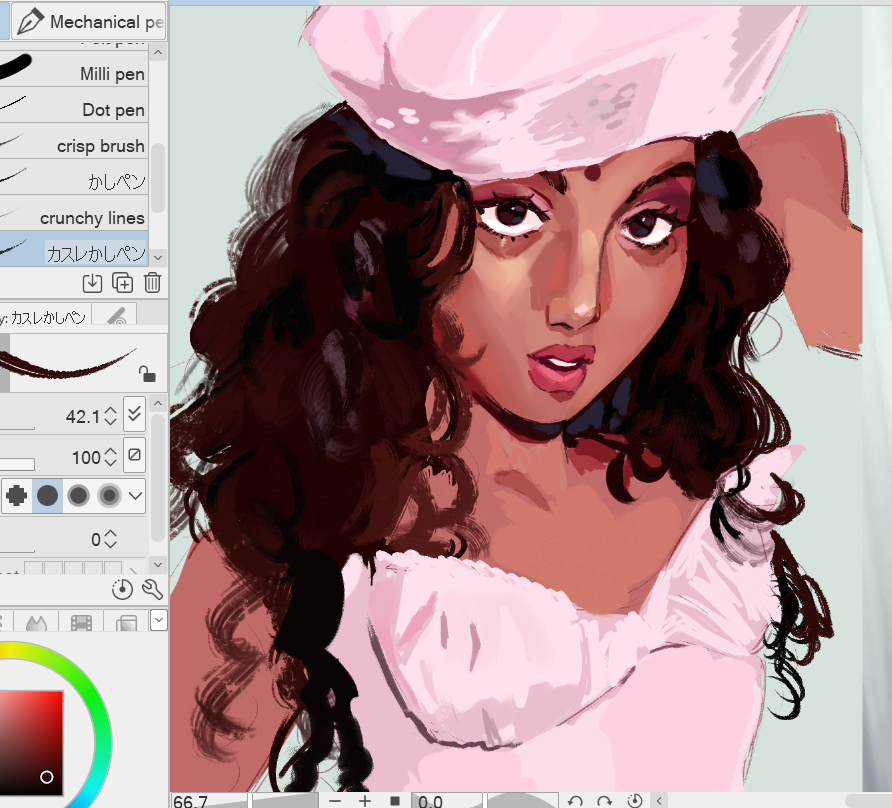Select strong anti-aliasing option
892x808 pixels.
[109, 496]
